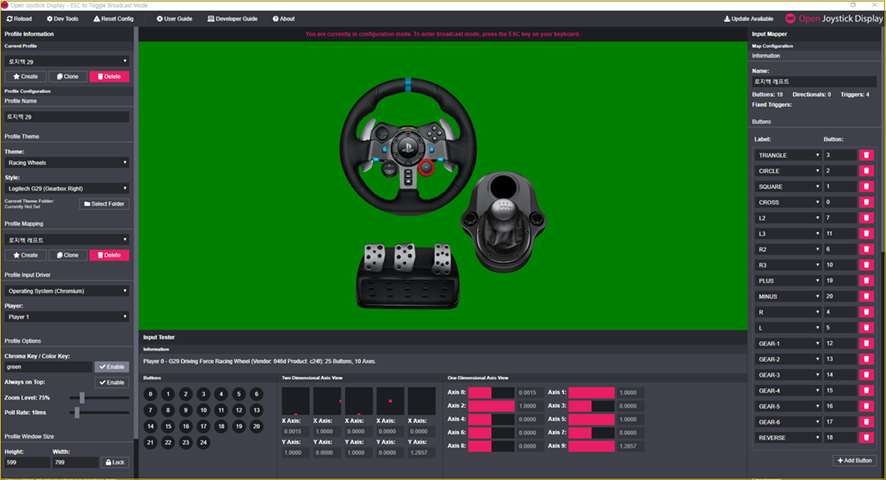
Task: Clone the current profile mapping
Action: (67, 255)
